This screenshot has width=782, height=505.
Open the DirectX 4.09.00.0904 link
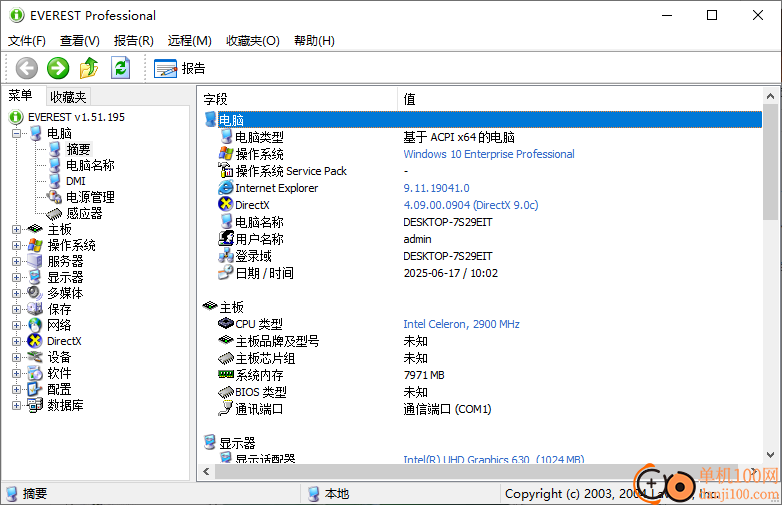471,205
